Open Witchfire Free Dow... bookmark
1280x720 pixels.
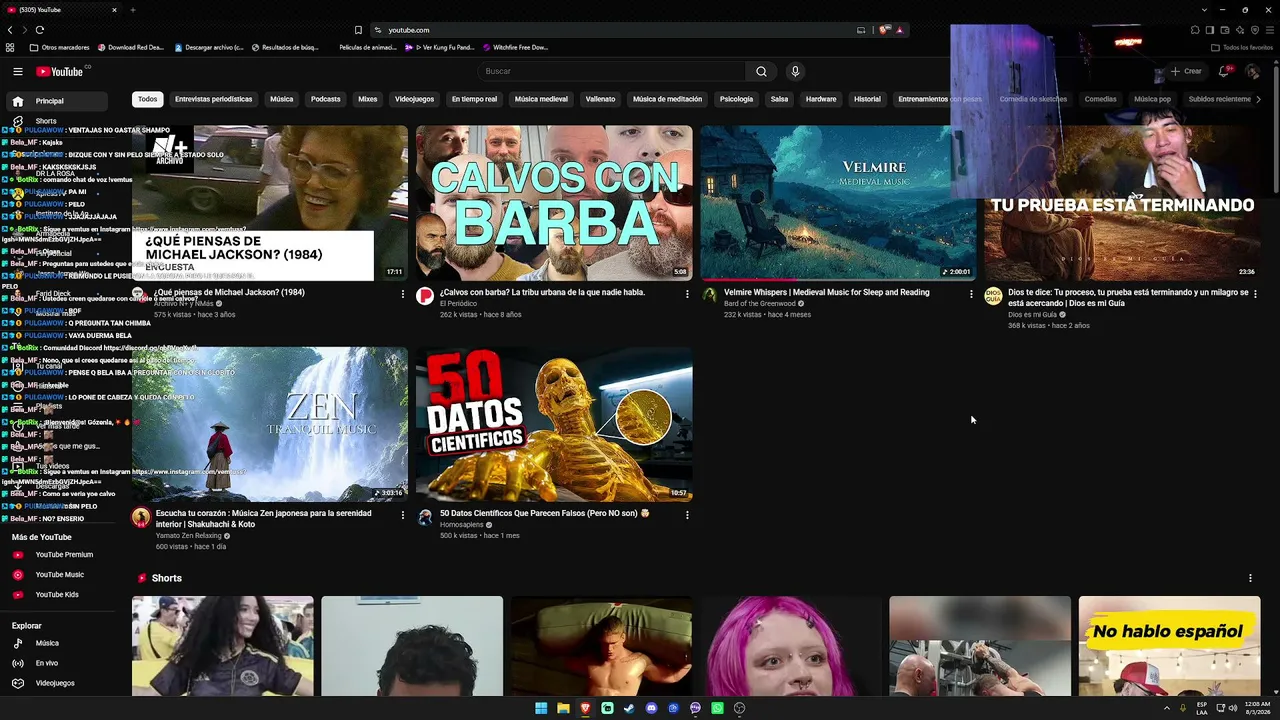point(516,47)
